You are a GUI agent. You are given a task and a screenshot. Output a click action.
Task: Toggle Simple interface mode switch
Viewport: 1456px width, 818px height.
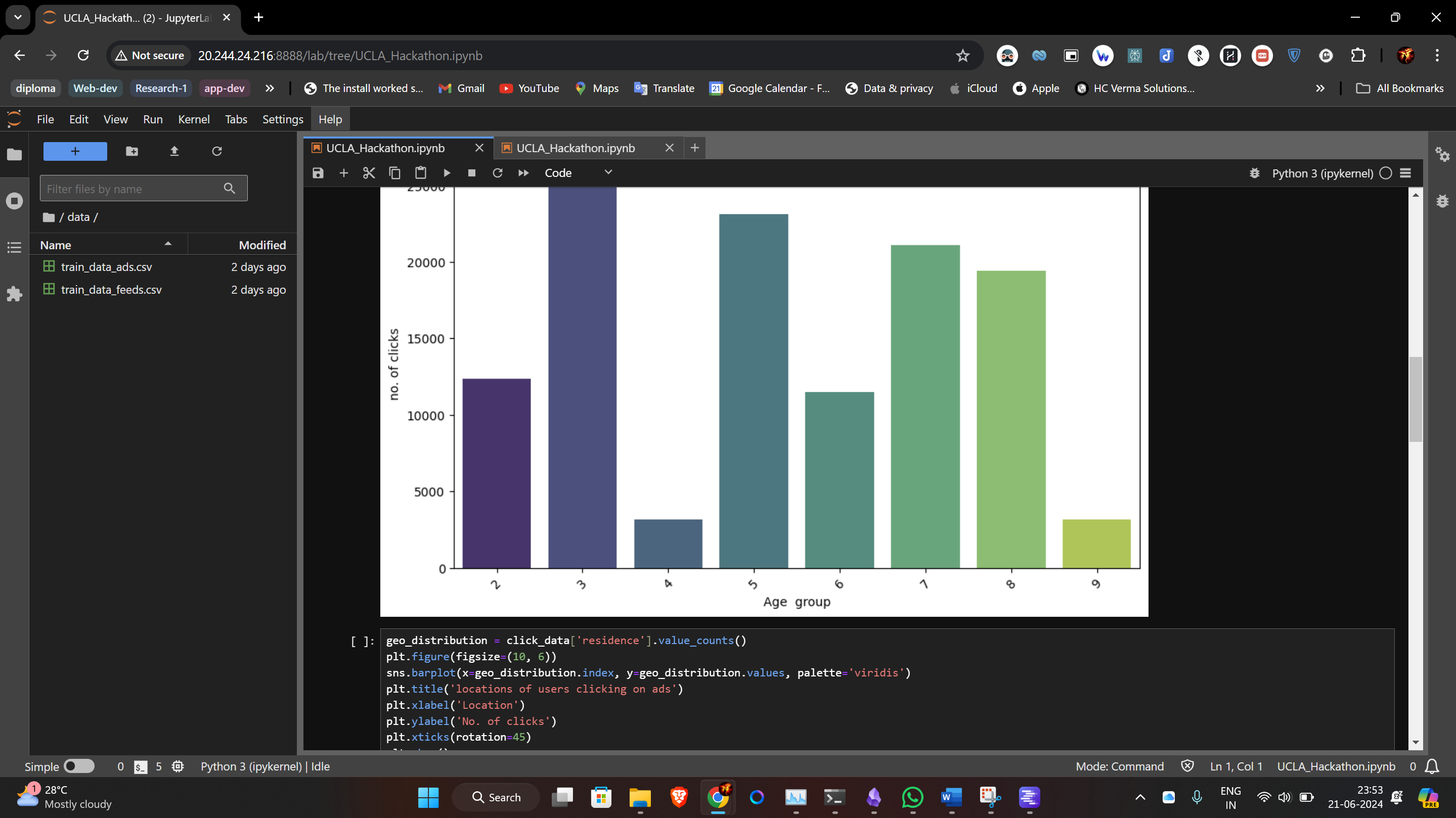78,766
